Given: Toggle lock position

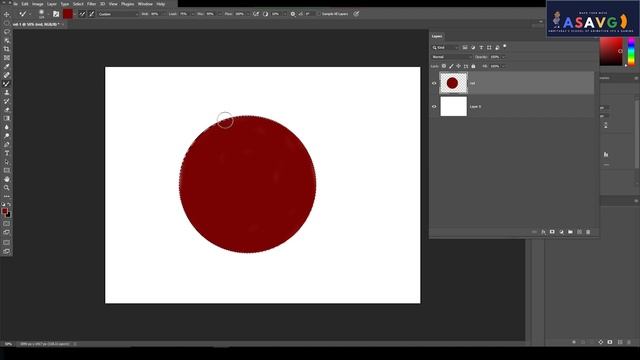Looking at the screenshot, I should 458,66.
